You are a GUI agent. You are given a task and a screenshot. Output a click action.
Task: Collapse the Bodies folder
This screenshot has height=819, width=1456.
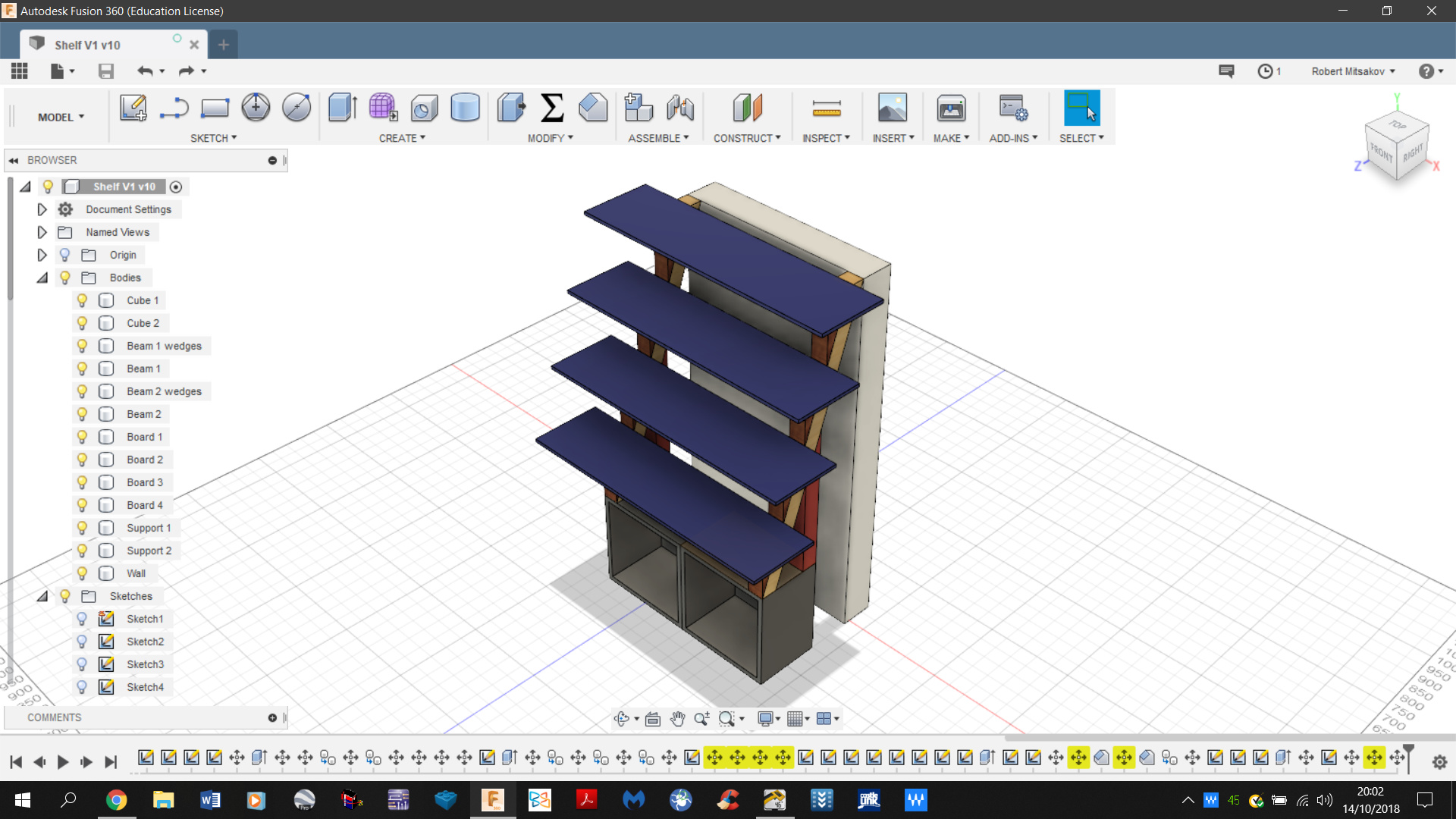pyautogui.click(x=42, y=278)
